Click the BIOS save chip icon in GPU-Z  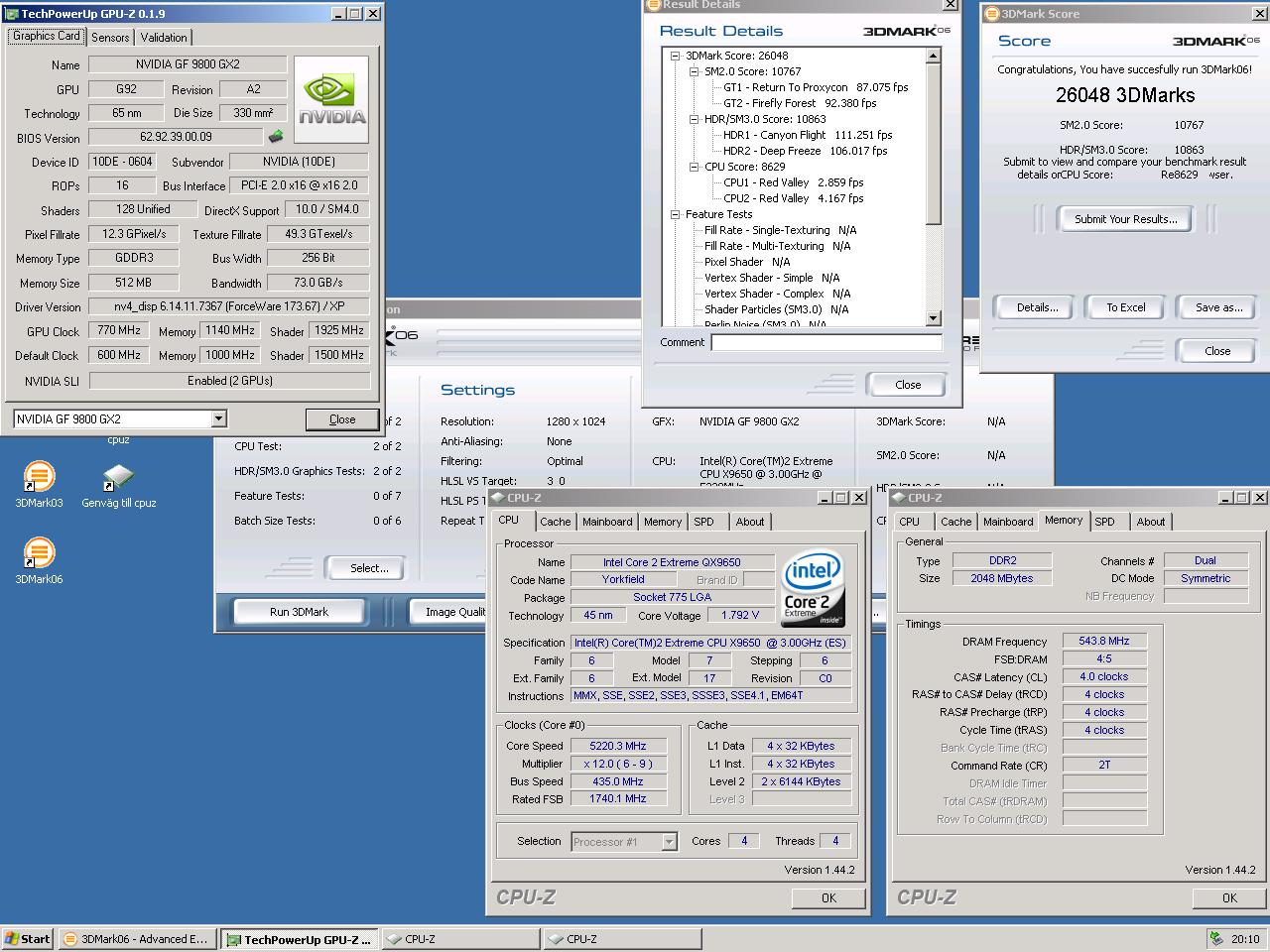point(275,137)
